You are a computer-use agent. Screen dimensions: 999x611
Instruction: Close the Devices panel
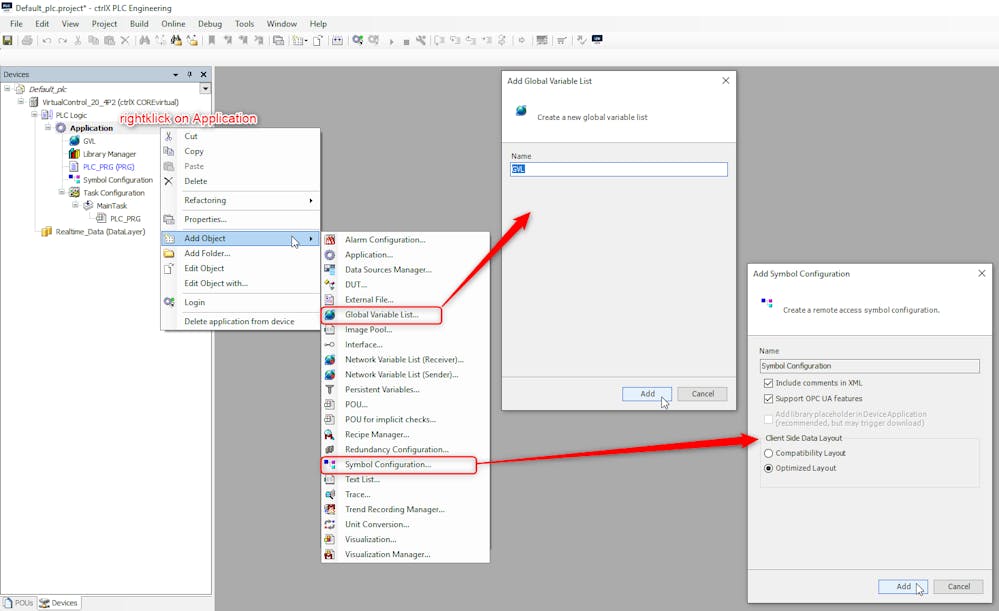point(204,75)
